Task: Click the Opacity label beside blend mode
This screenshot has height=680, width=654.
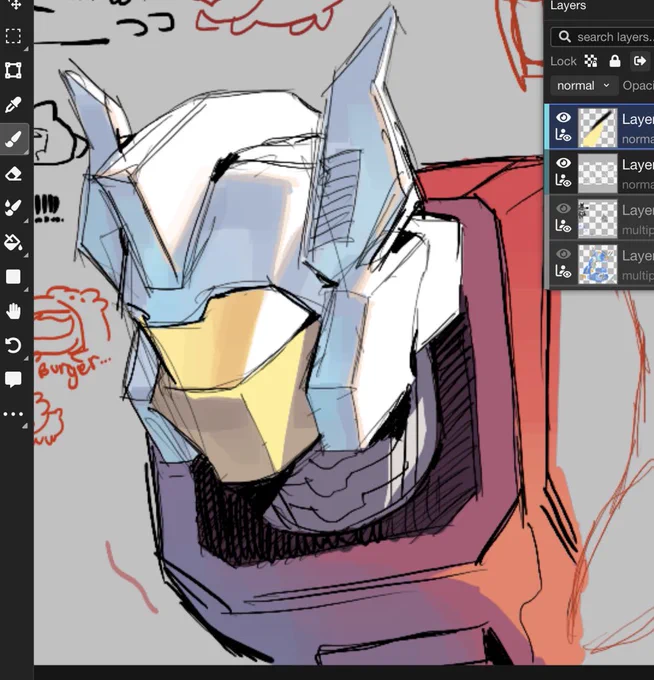Action: (x=638, y=85)
